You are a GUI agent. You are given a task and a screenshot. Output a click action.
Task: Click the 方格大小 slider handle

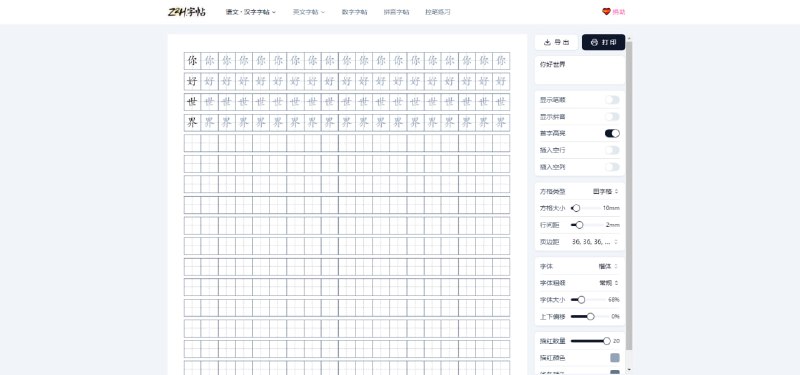tap(576, 208)
